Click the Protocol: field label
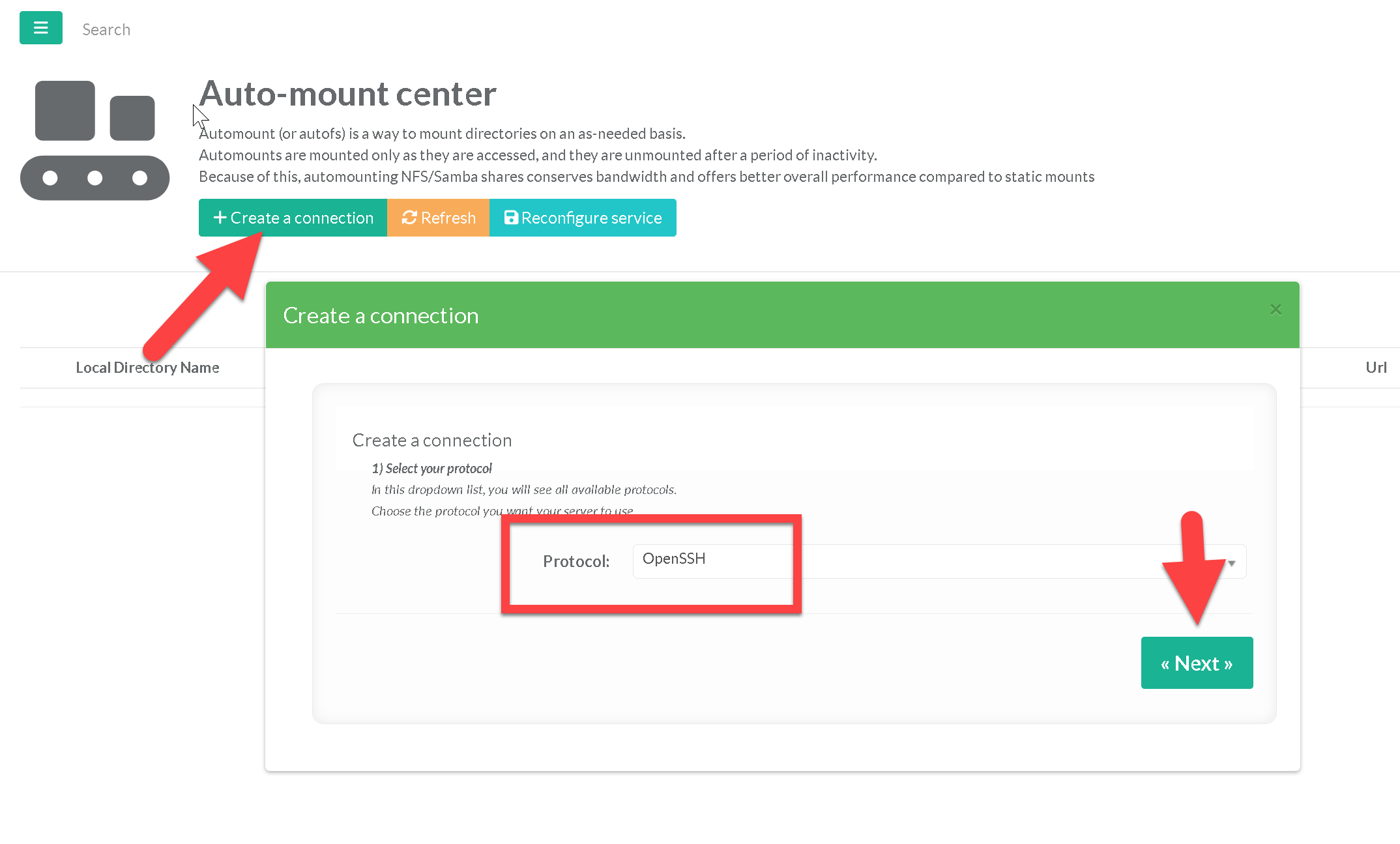The height and width of the screenshot is (844, 1400). (x=576, y=561)
